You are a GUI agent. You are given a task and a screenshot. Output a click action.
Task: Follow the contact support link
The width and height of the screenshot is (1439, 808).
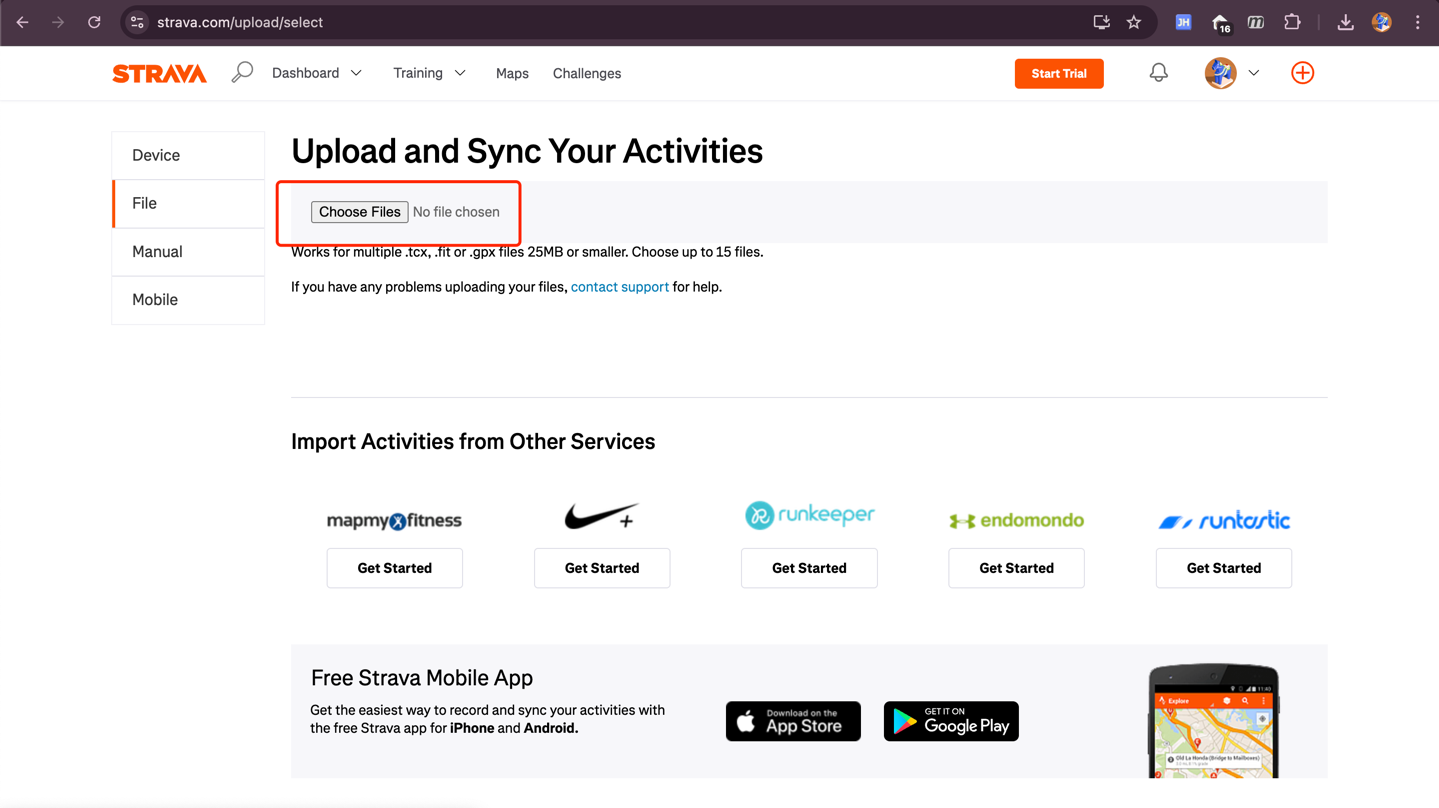point(619,287)
